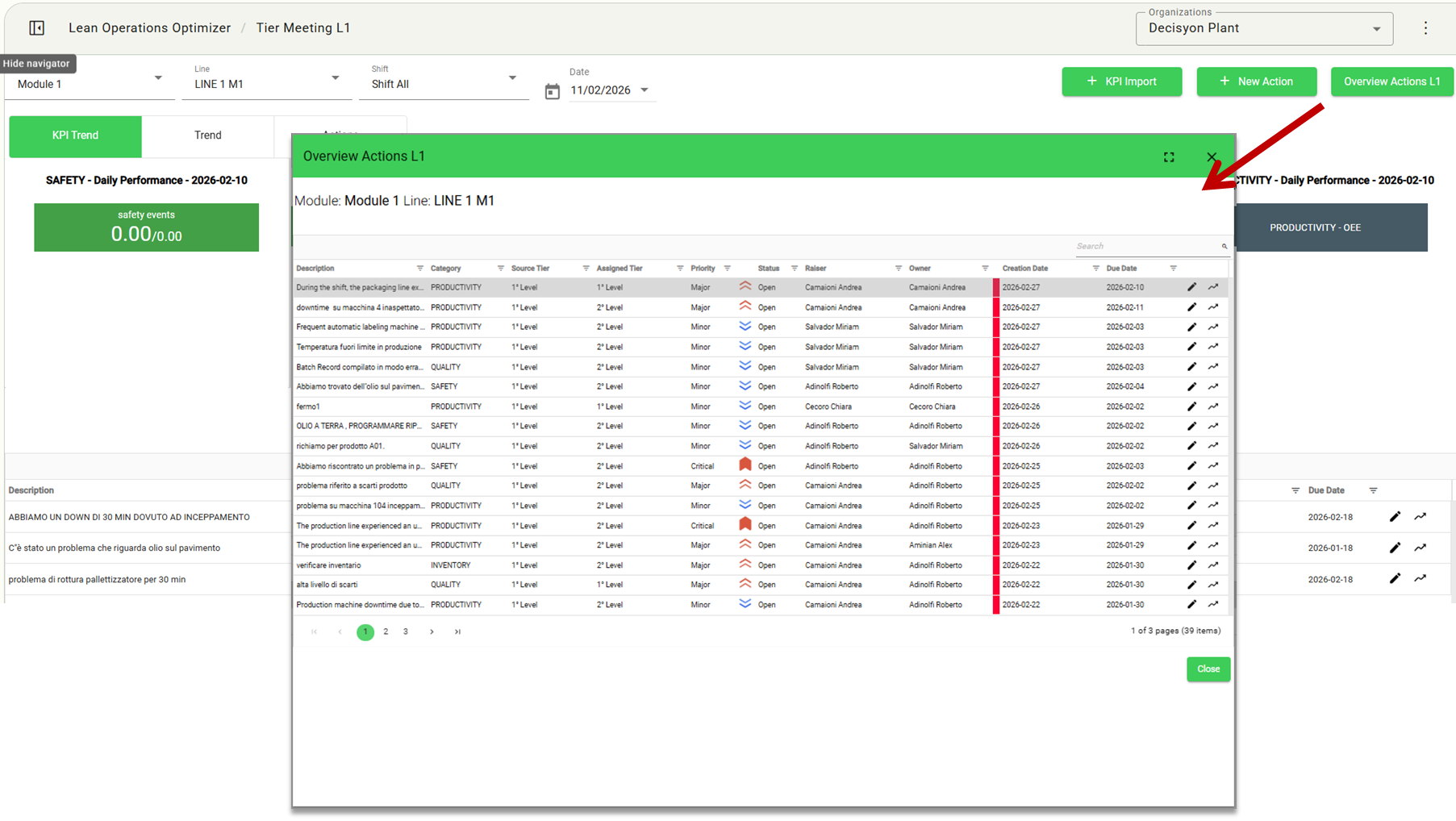1456x821 pixels.
Task: Open the three-dot options menu
Action: (1425, 28)
